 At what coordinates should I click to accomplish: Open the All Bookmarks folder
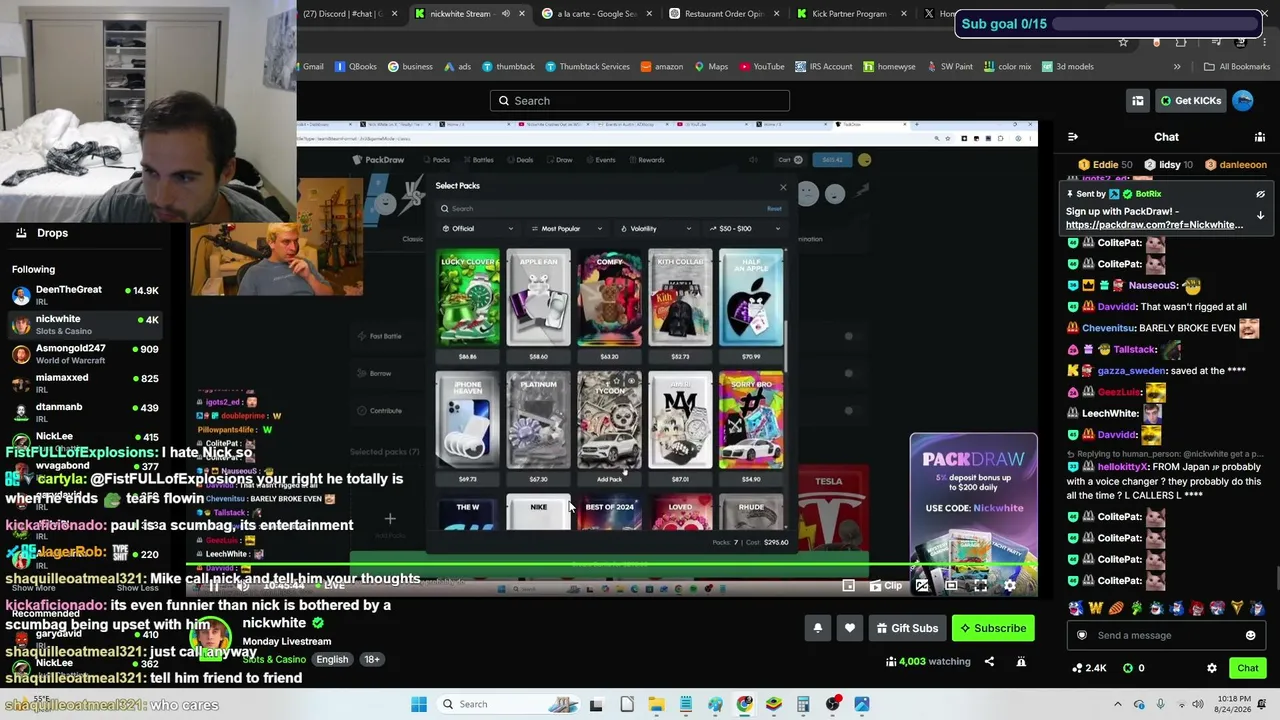pyautogui.click(x=1237, y=67)
